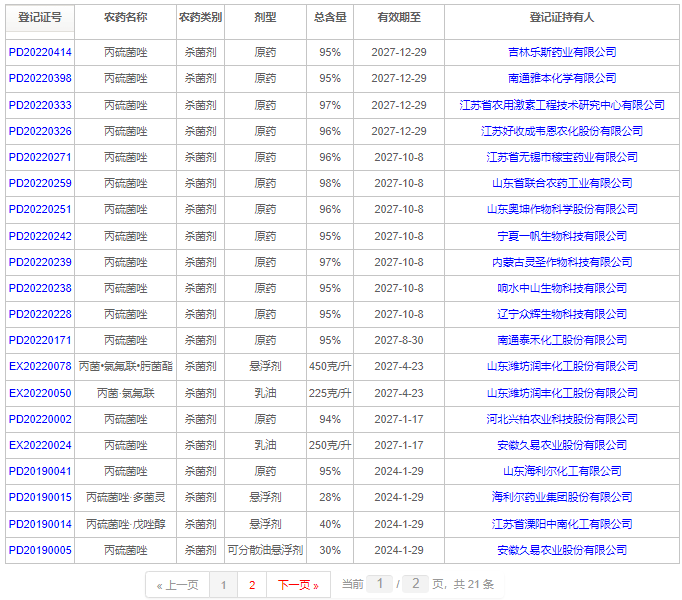The image size is (682, 600).
Task: Select content cell 250克/升
Action: point(330,445)
